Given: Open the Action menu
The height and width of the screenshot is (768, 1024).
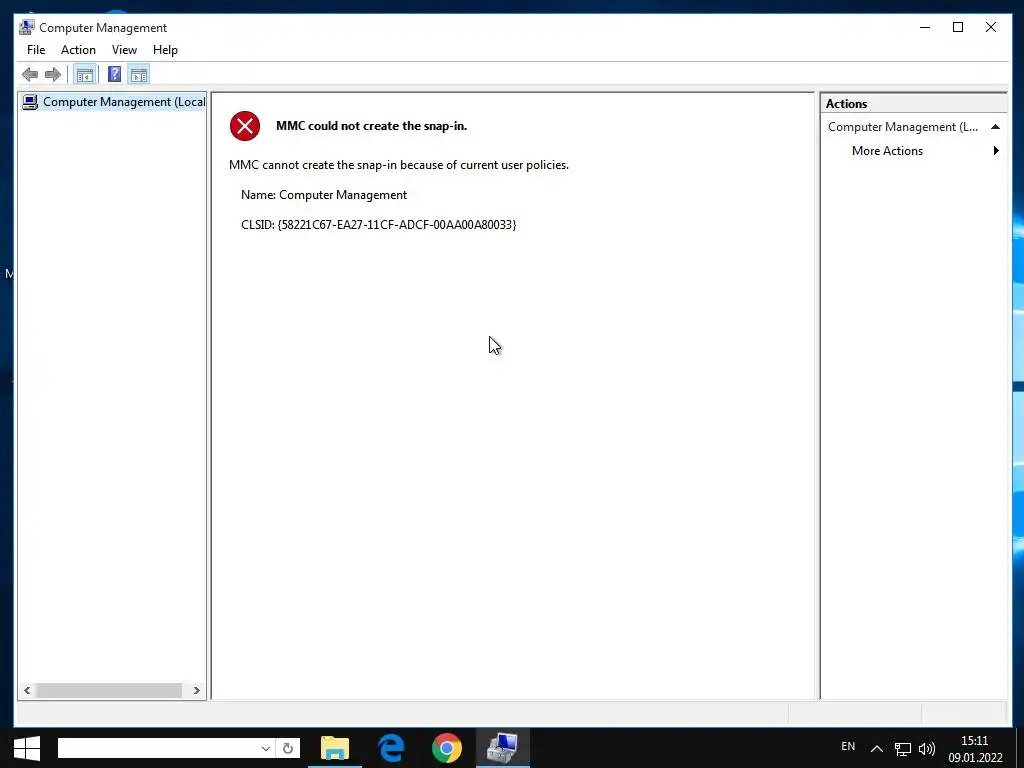Looking at the screenshot, I should pyautogui.click(x=78, y=50).
